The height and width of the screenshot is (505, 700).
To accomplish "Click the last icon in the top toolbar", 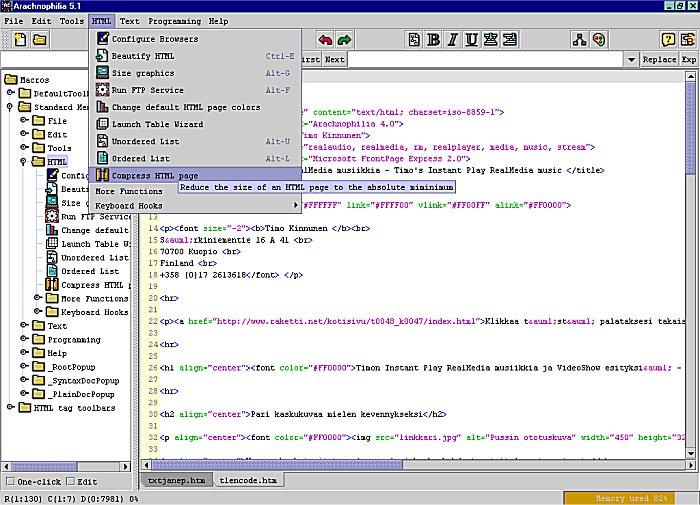I will point(688,40).
